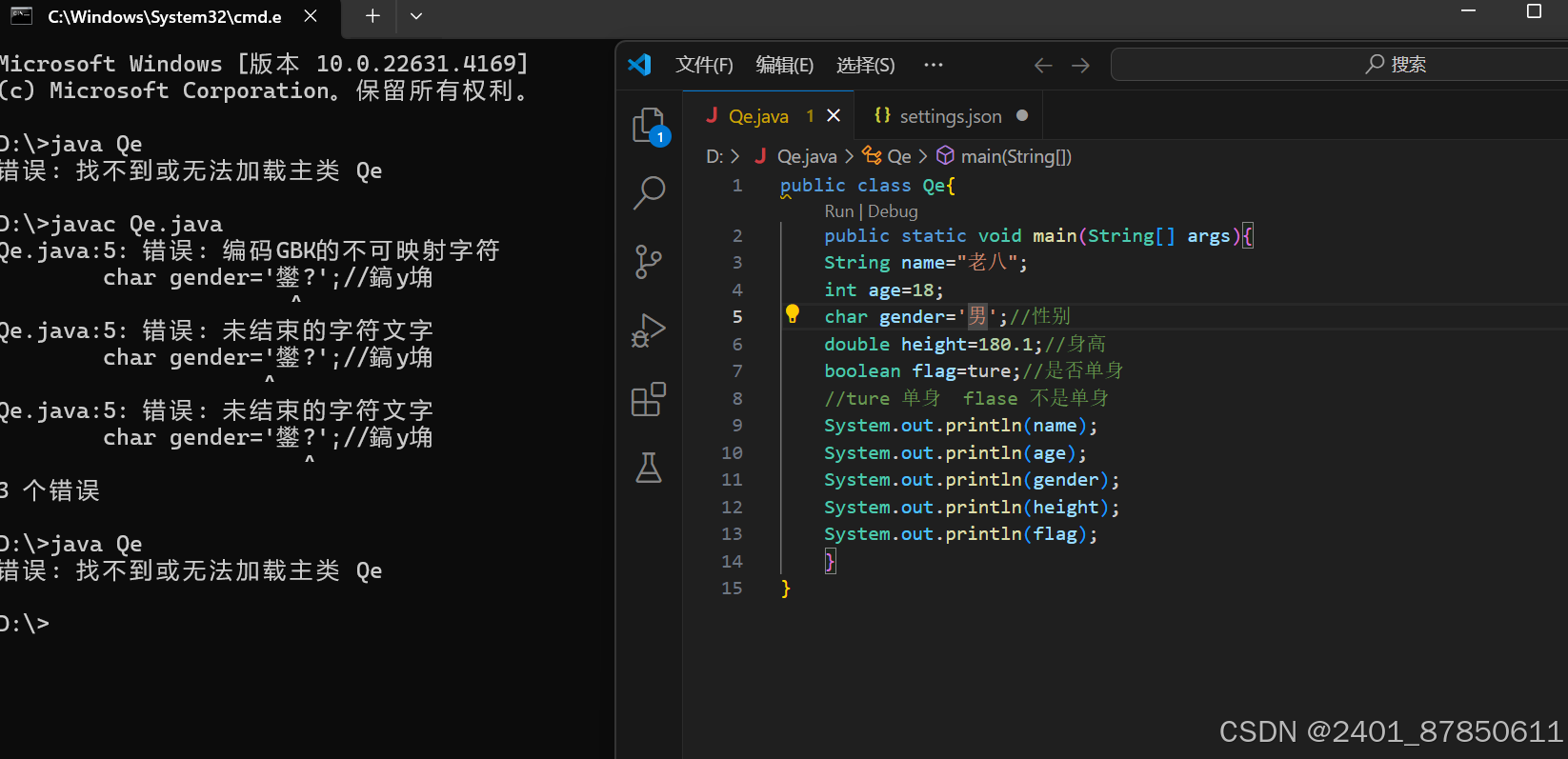Close the cmd.exe terminal tab
This screenshot has width=1568, height=759.
pos(311,16)
